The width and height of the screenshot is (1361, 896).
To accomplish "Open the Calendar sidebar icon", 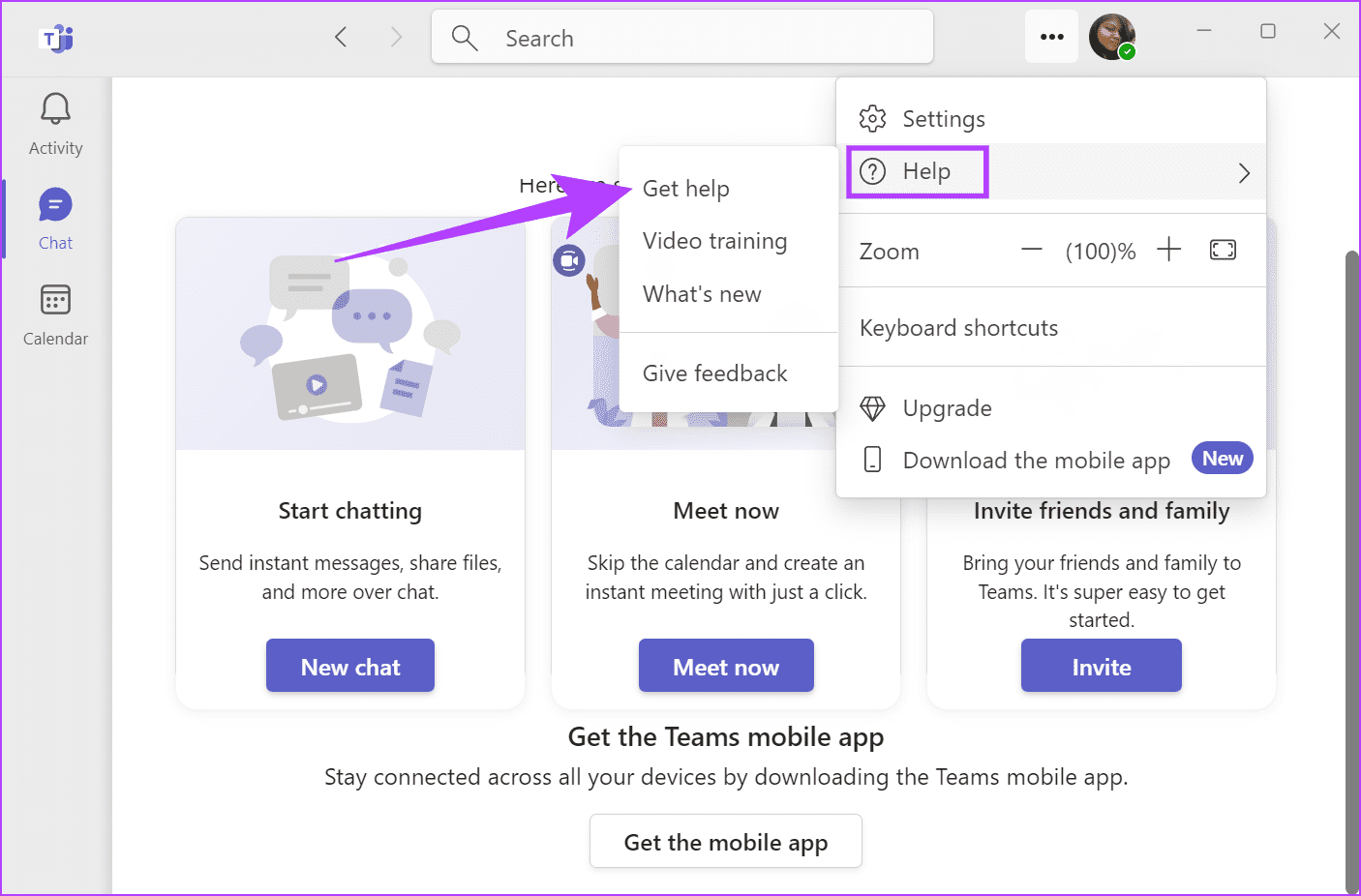I will click(x=55, y=300).
